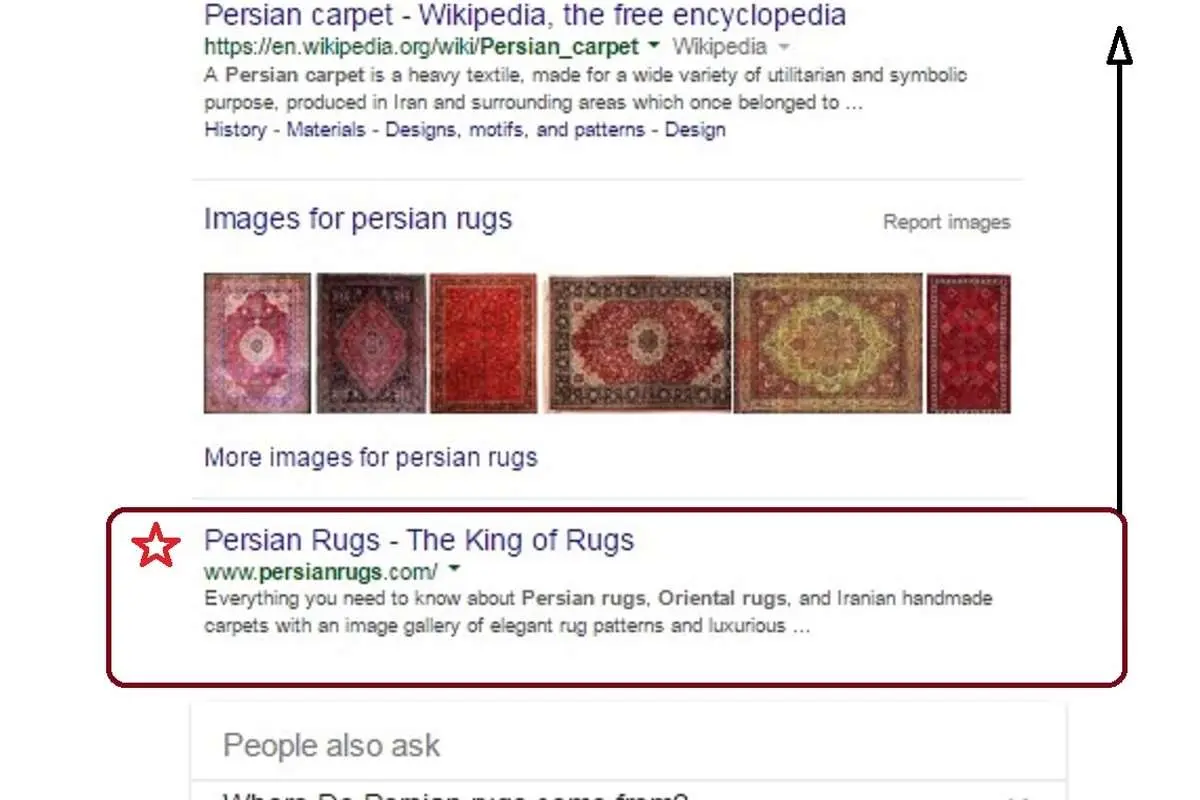Click Report images link
The image size is (1200, 800).
[947, 222]
